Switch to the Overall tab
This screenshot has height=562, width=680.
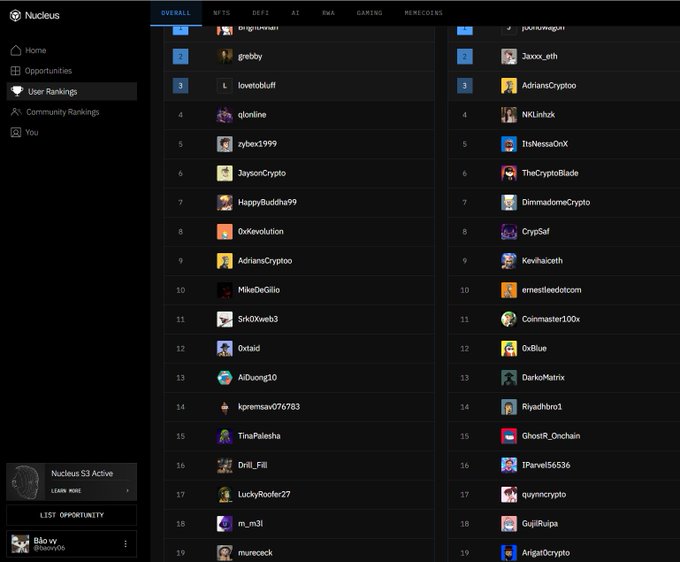(176, 13)
